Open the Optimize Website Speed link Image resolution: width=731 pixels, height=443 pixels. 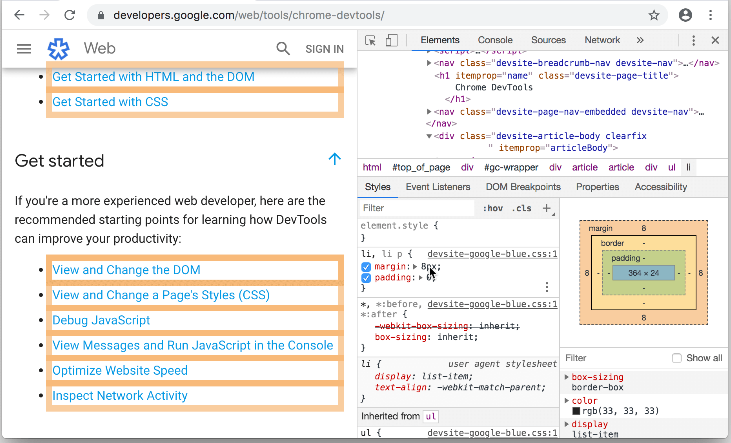(x=120, y=371)
